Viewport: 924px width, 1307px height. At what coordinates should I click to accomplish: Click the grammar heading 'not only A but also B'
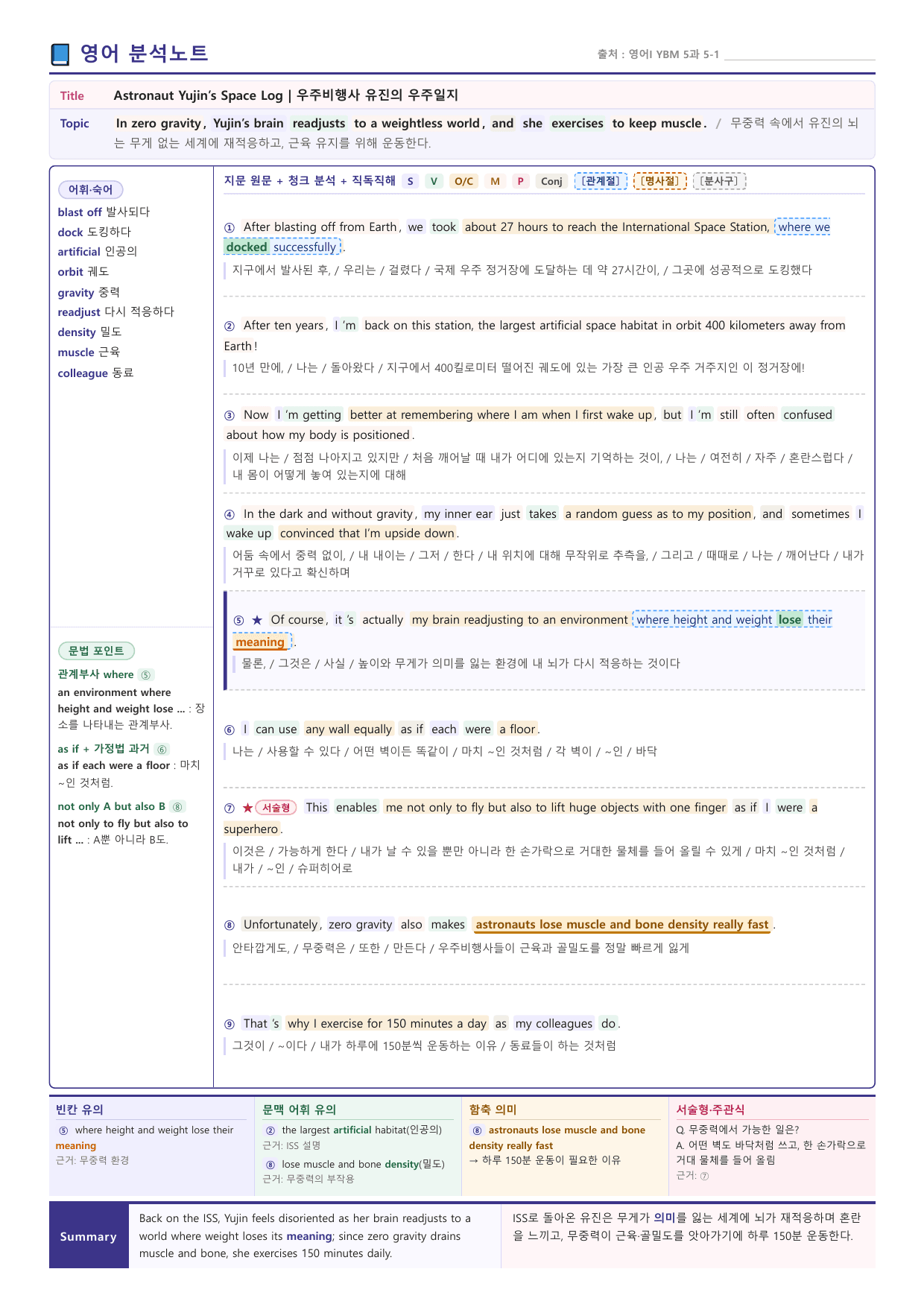pos(112,806)
